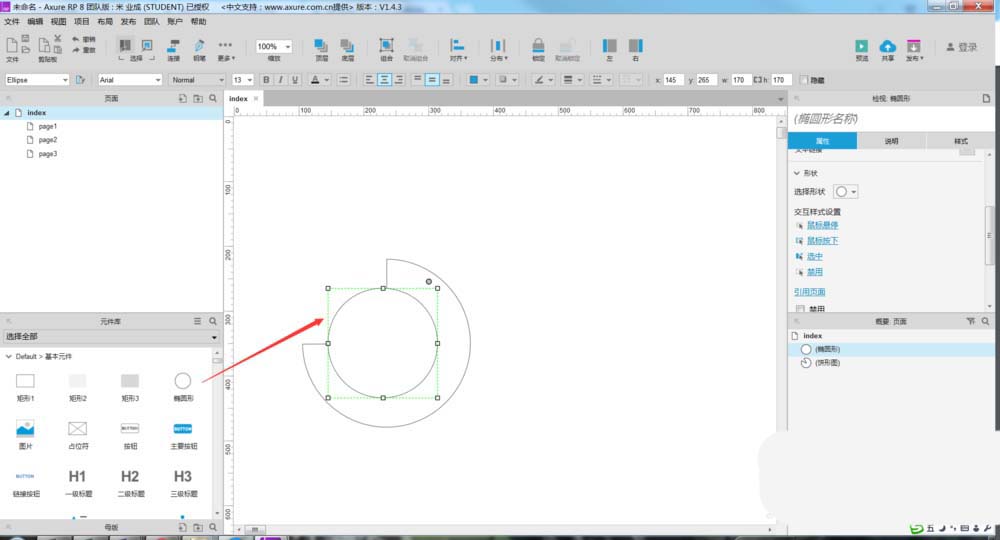
Task: Open the Arial font dropdown
Action: pos(130,79)
